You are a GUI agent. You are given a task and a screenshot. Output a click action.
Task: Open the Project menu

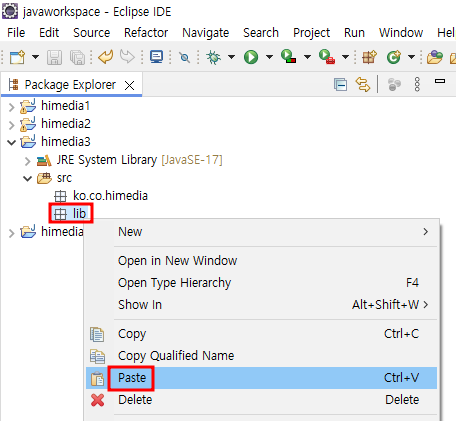coord(311,33)
